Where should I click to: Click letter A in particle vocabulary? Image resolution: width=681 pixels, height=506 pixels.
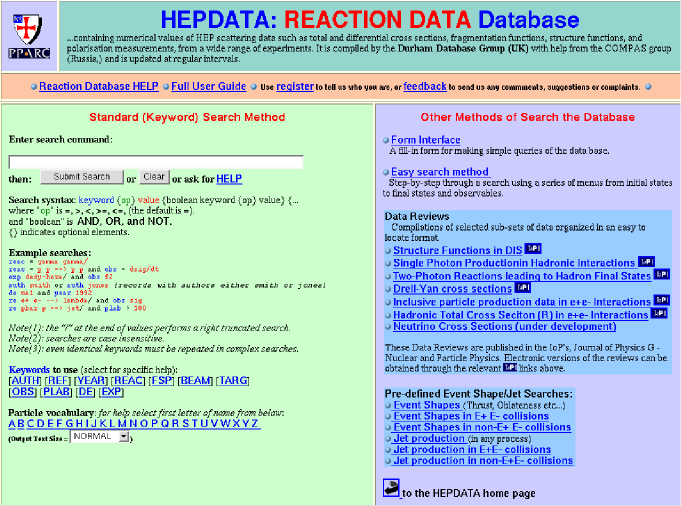12,423
